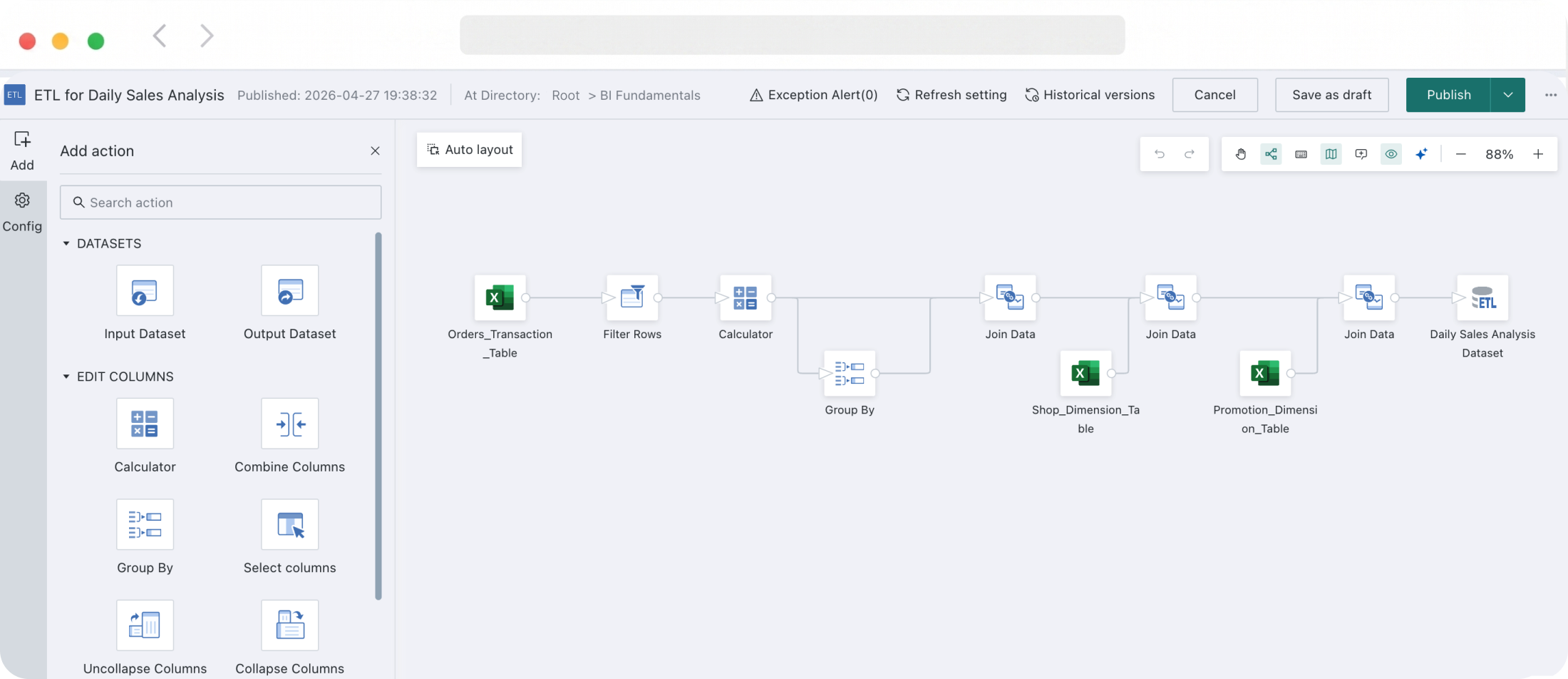
Task: Click the action panel scrollbar
Action: pos(378,417)
